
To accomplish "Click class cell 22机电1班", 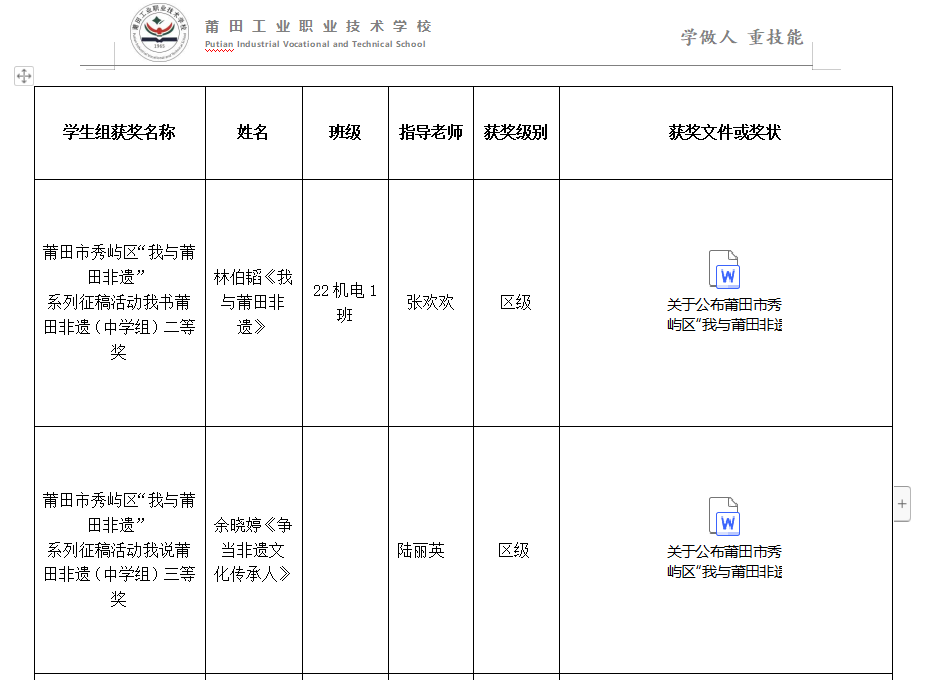I will 345,303.
